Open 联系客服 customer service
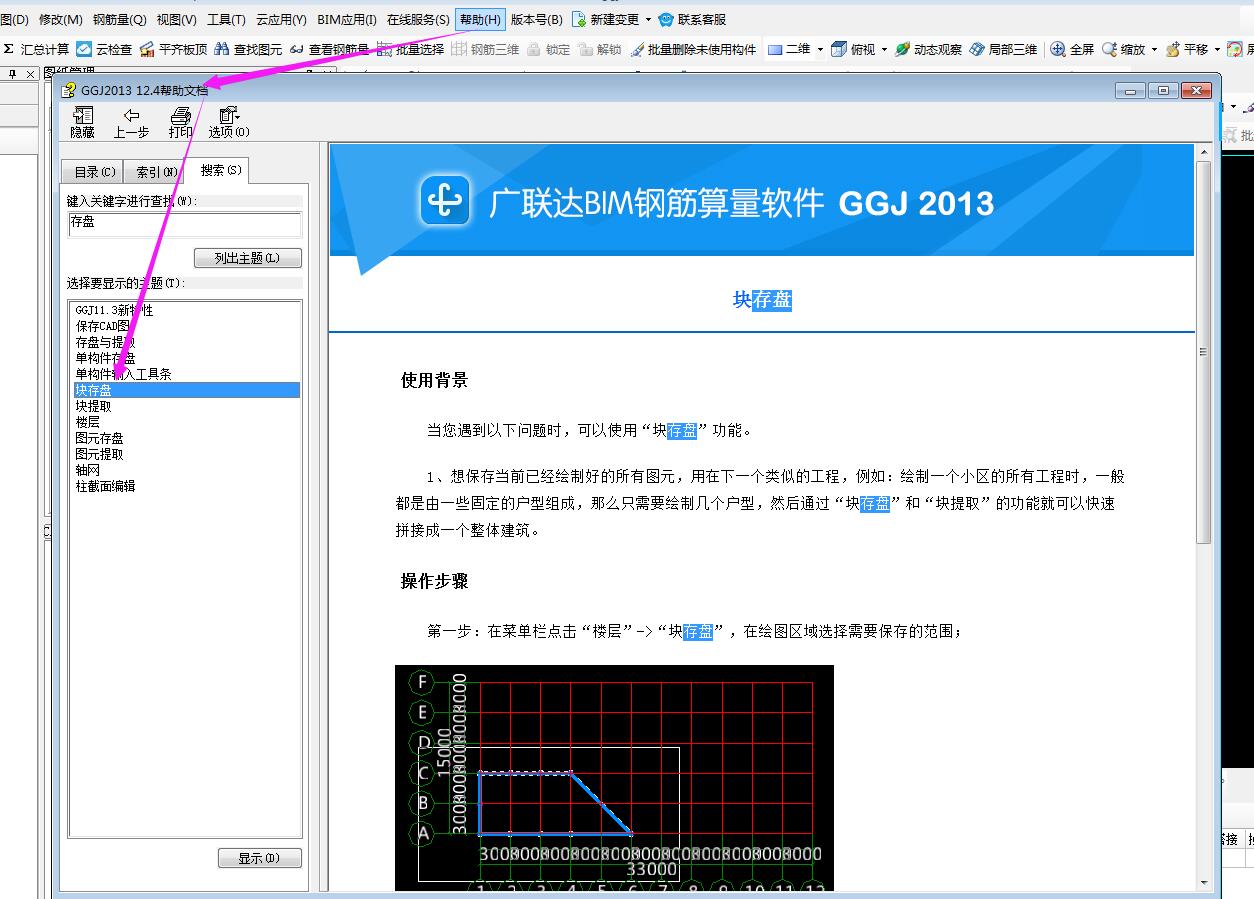This screenshot has width=1254, height=899. [692, 19]
